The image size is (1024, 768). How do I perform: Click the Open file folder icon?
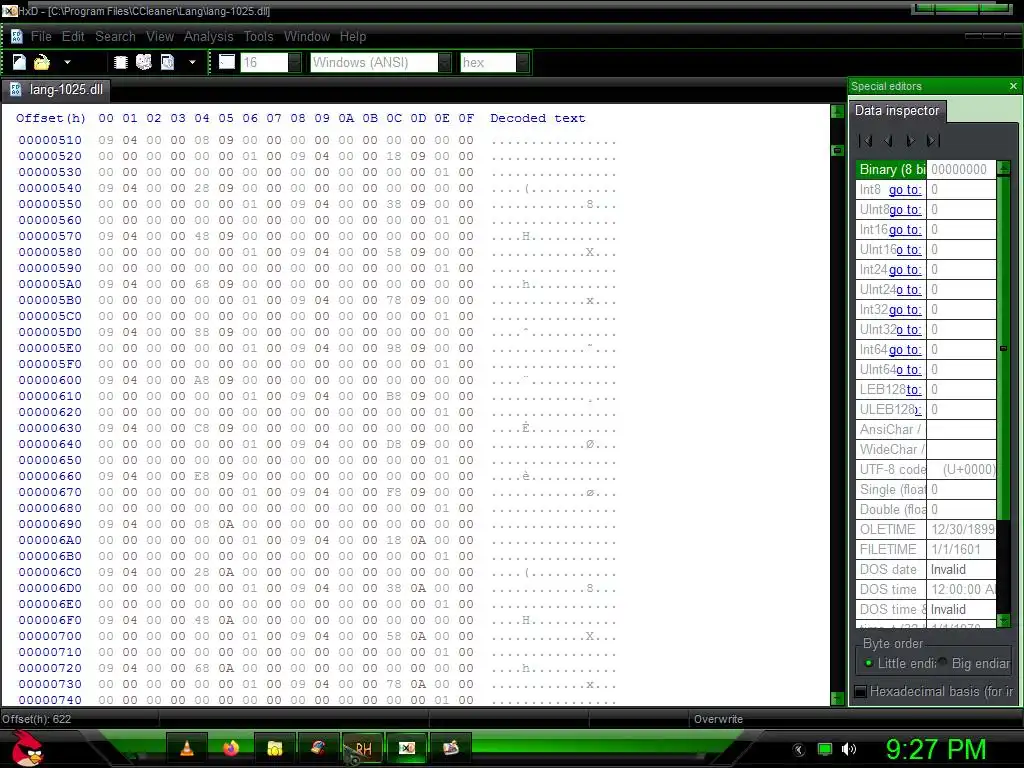(x=42, y=62)
